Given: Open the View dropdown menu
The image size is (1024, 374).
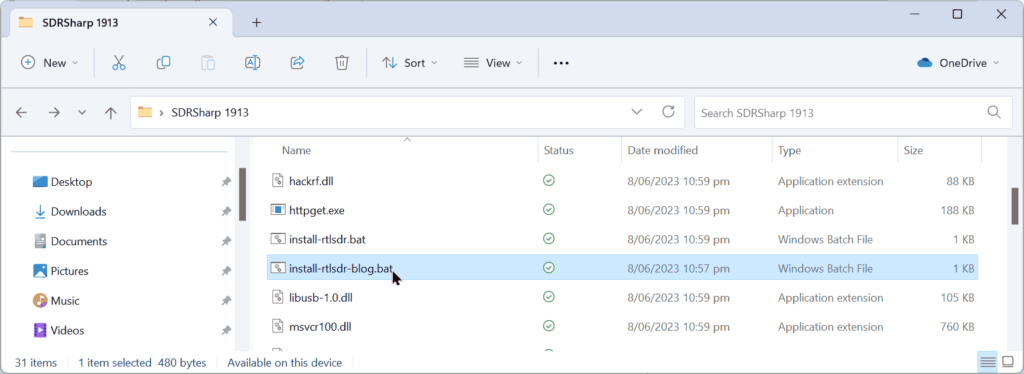Looking at the screenshot, I should coord(493,63).
